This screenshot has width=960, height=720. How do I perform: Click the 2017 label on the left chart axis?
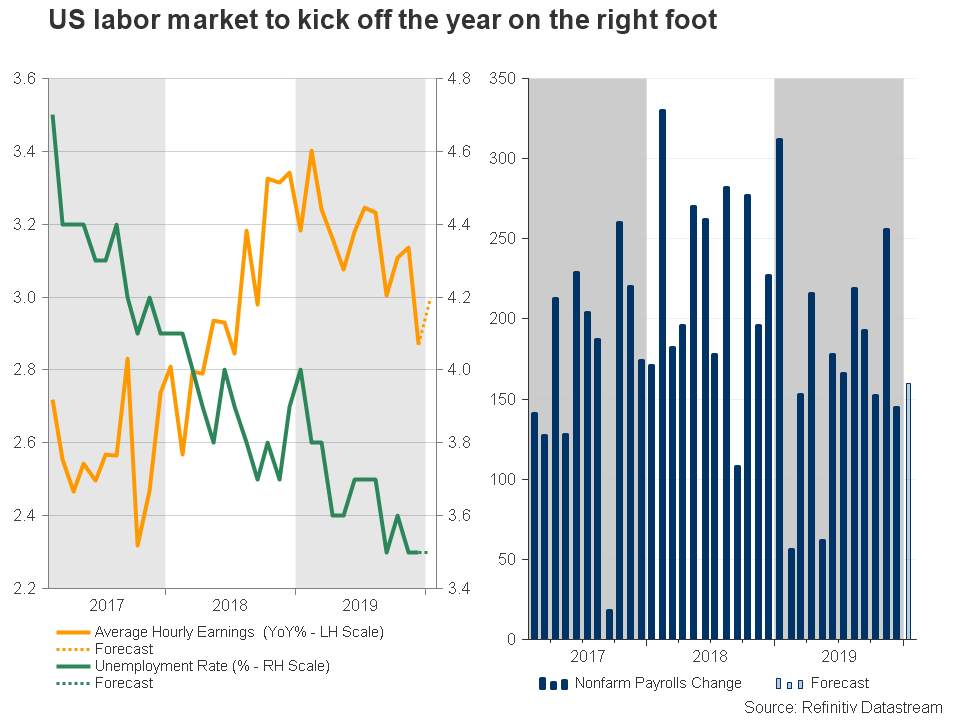107,606
